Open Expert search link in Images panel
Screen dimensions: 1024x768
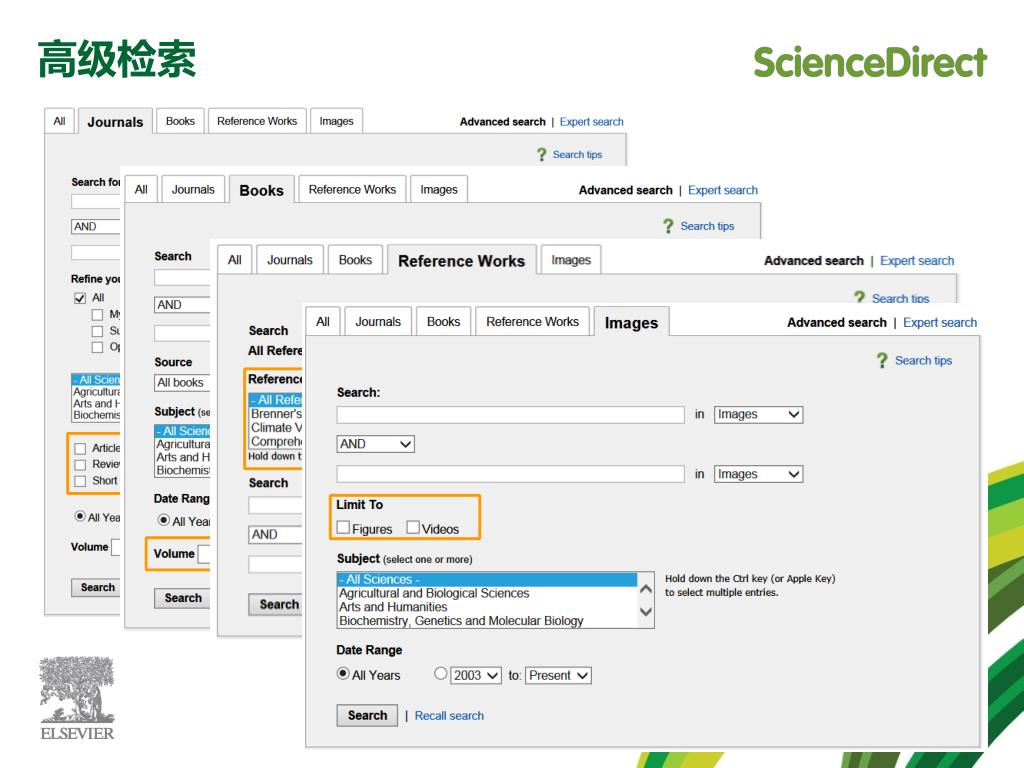point(940,323)
